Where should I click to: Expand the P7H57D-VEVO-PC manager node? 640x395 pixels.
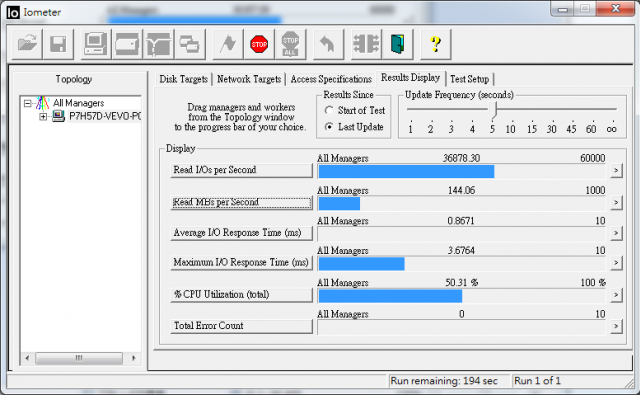[43, 117]
